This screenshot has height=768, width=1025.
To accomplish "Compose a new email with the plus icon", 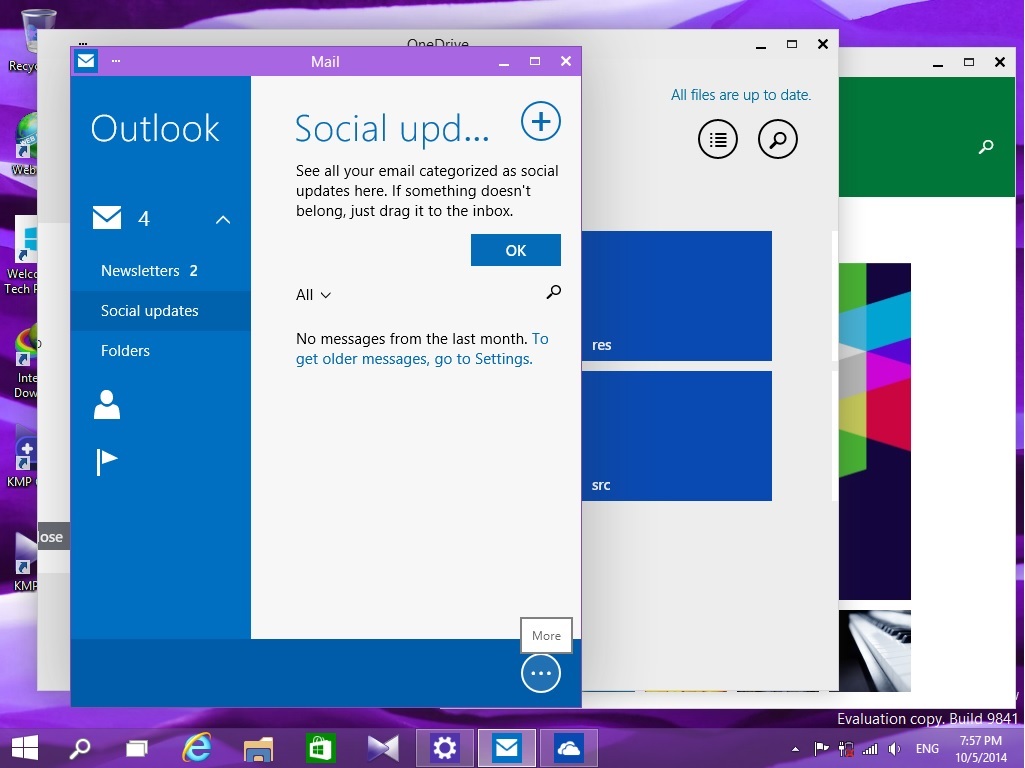I will tap(541, 122).
